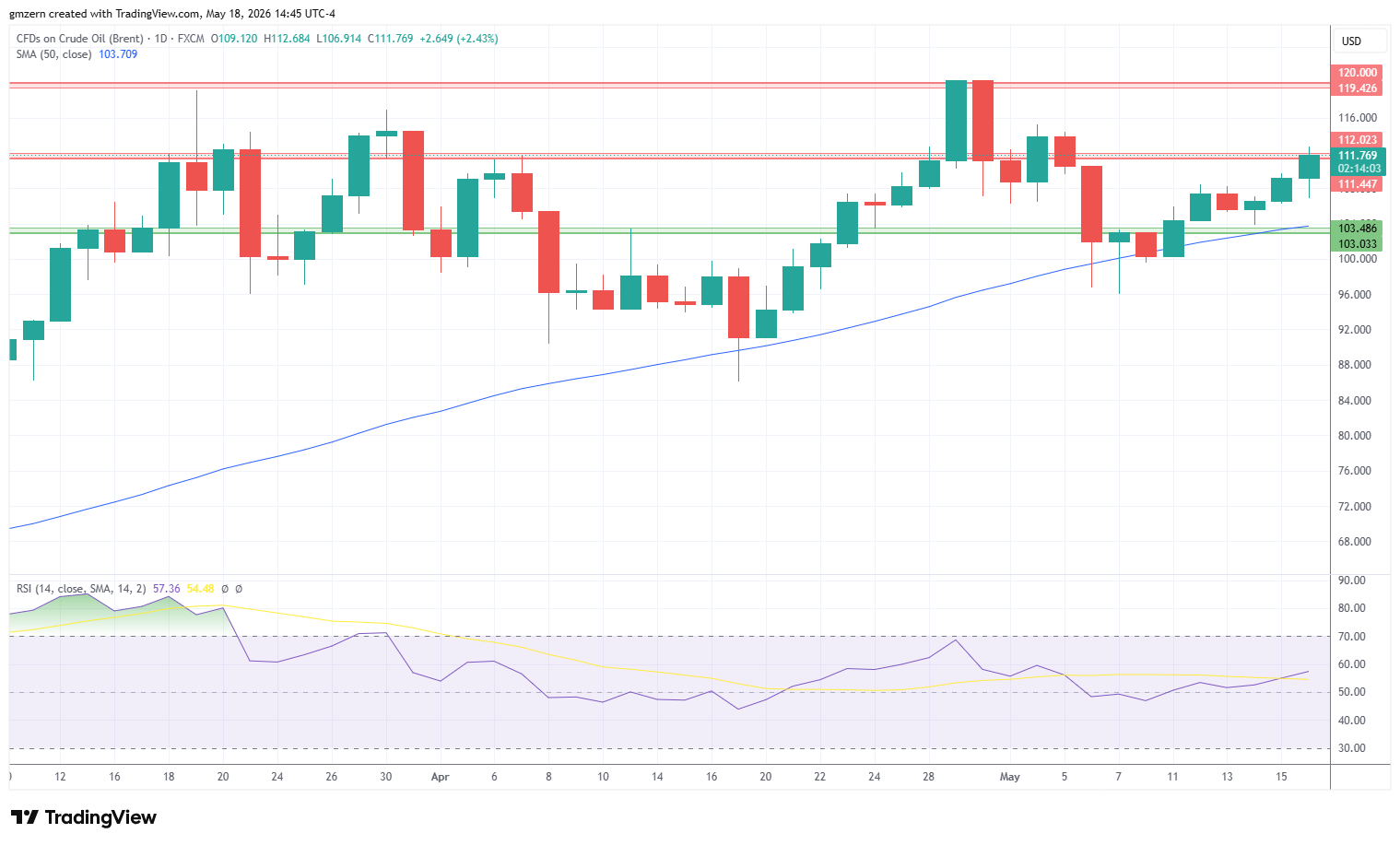The image size is (1400, 845).
Task: Click the high value H112.684
Action: 287,39
